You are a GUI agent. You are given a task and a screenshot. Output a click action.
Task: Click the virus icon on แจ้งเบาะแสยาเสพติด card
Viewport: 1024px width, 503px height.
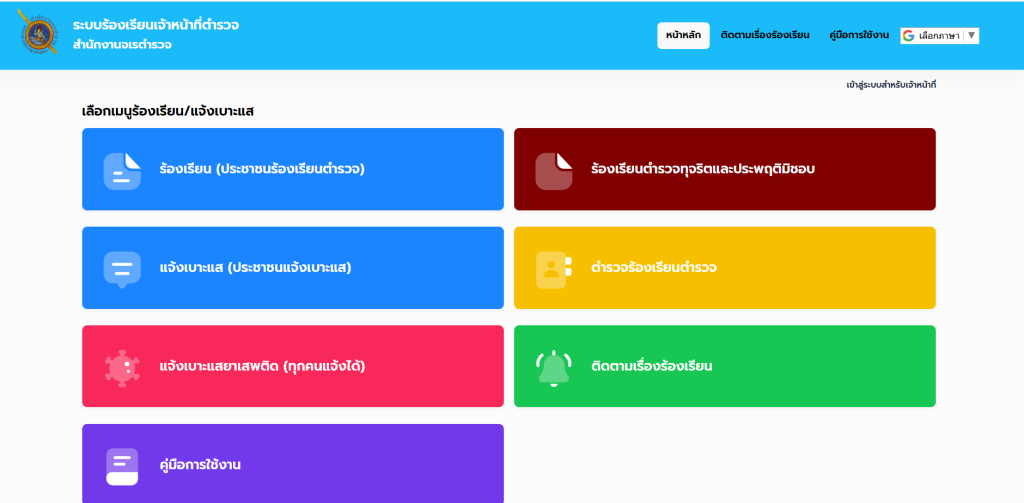122,367
